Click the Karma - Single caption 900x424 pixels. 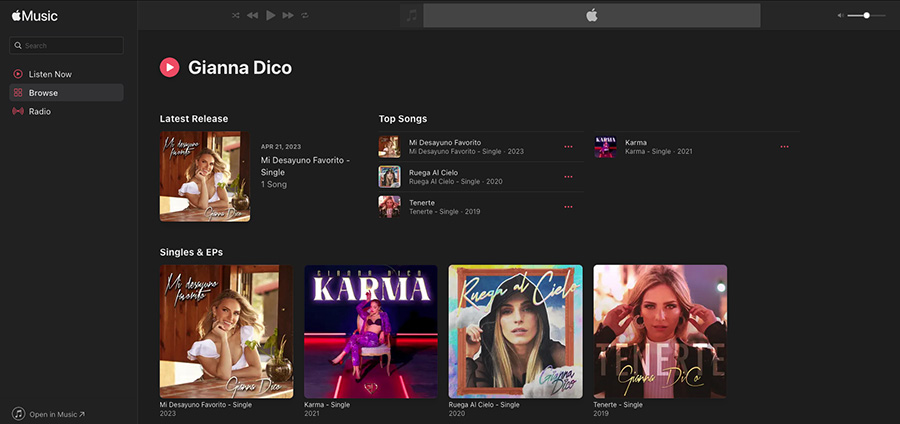tap(327, 404)
